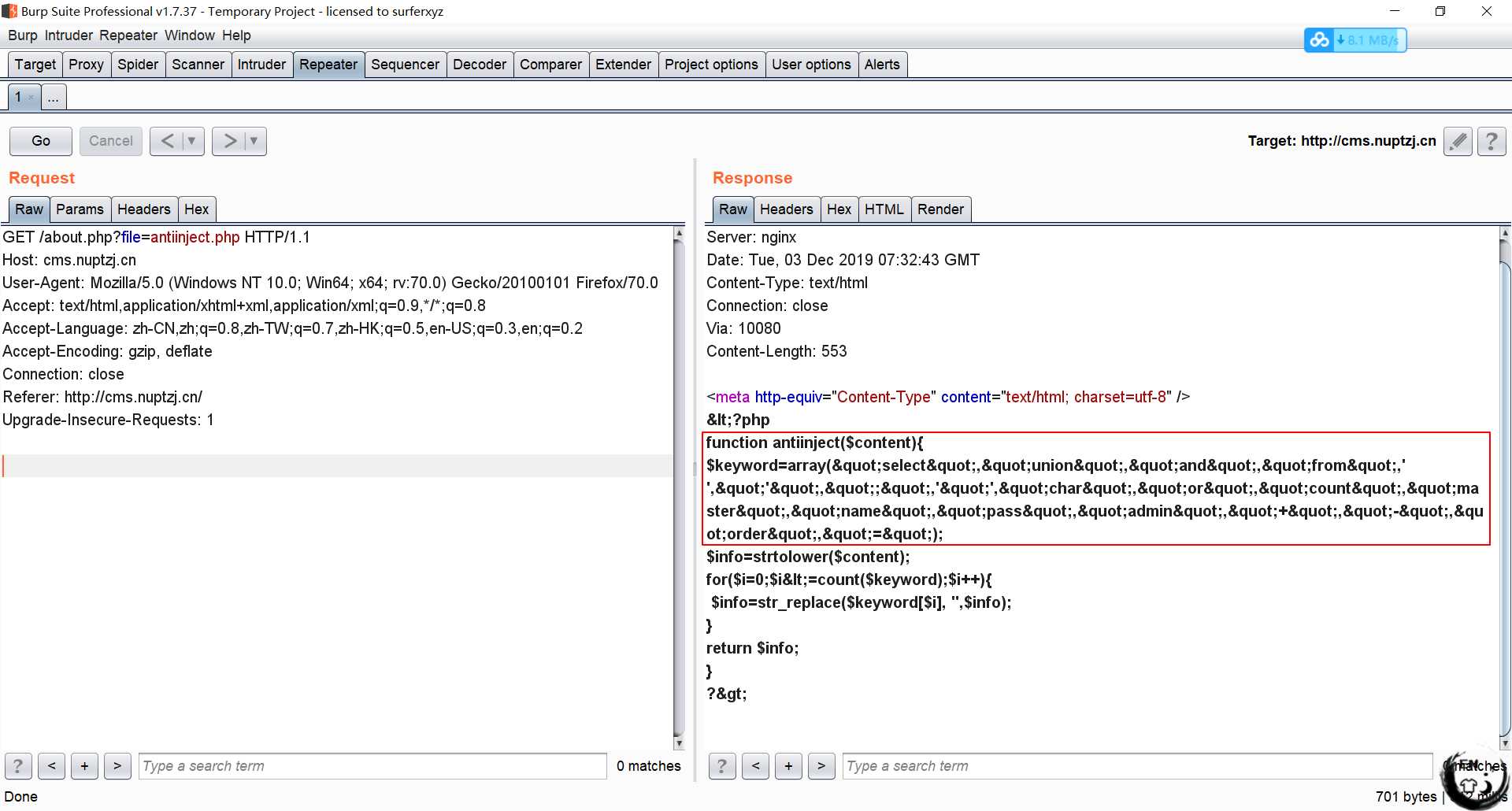1512x811 pixels.
Task: Open the Help menu
Action: 236,35
